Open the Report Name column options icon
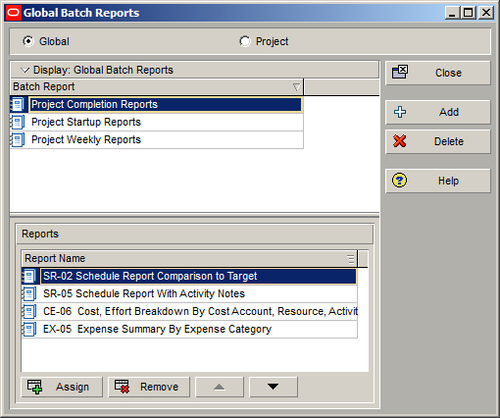This screenshot has height=418, width=500. coord(350,259)
